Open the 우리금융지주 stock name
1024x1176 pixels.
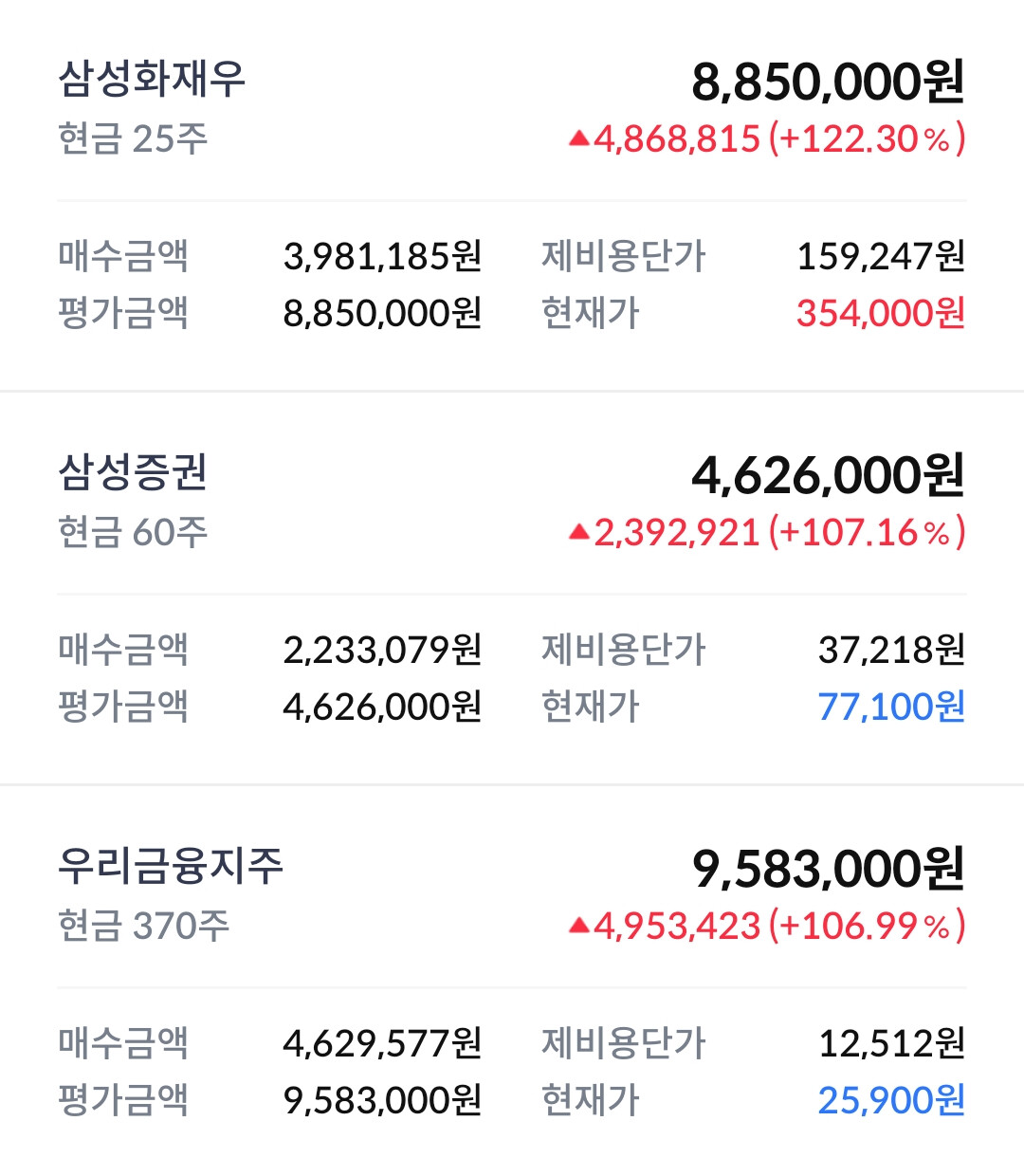tap(171, 866)
